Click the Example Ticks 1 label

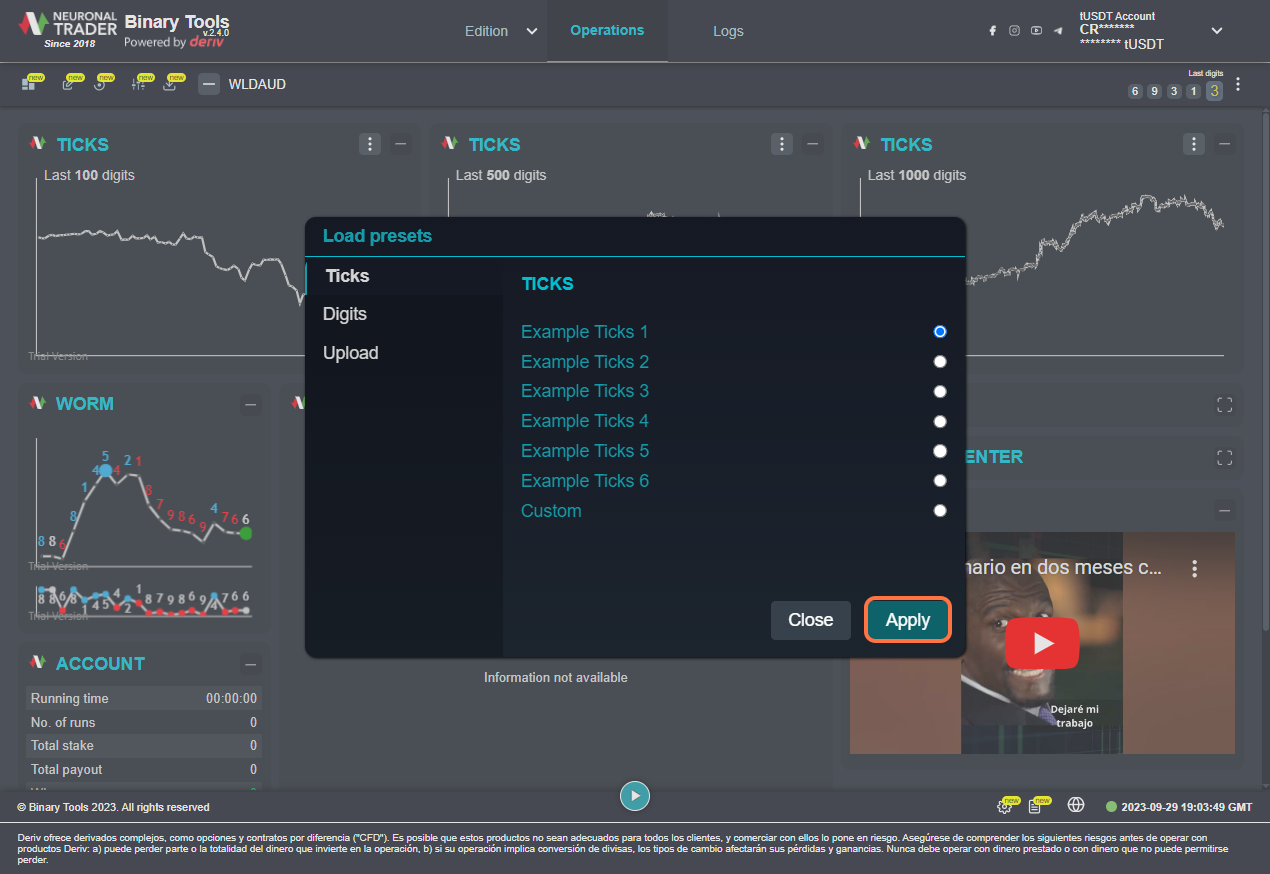click(585, 332)
